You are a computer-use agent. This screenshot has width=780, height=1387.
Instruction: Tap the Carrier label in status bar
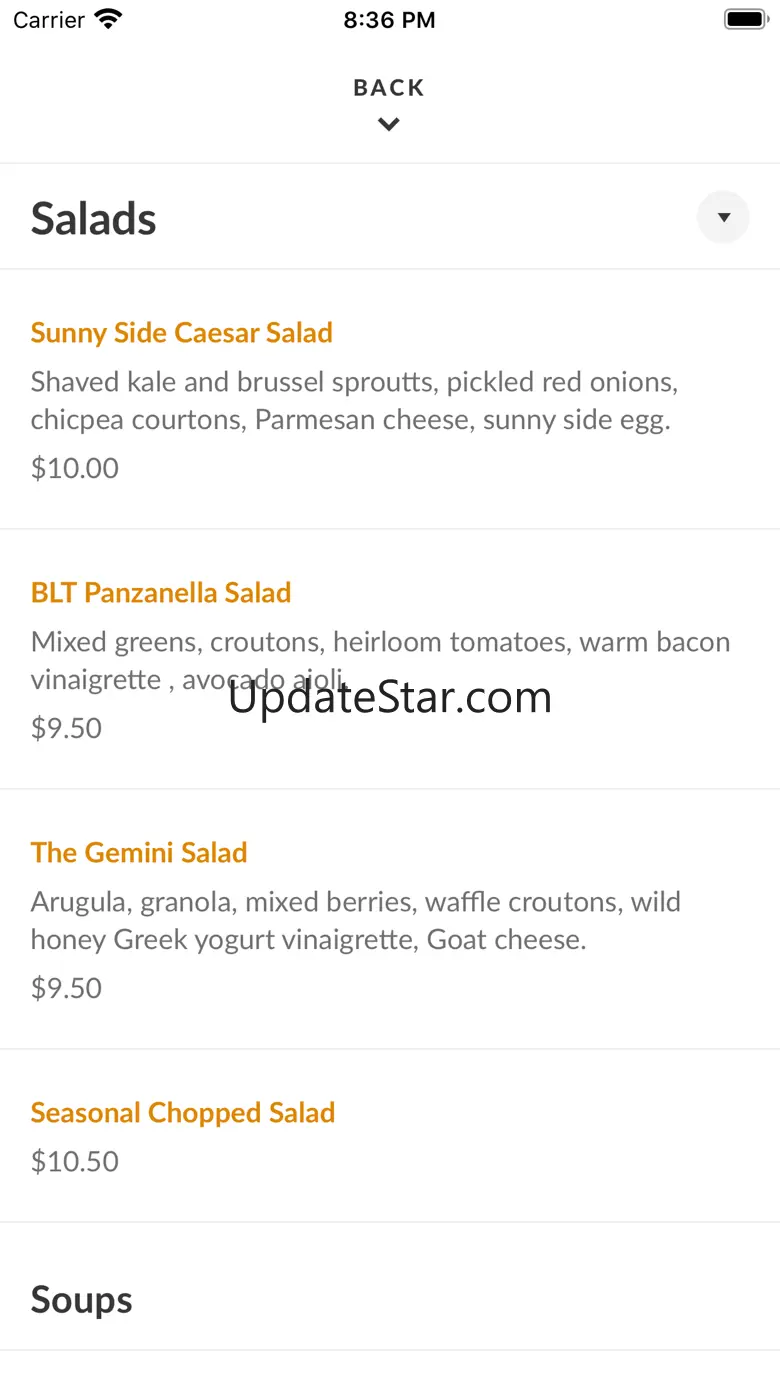point(49,20)
